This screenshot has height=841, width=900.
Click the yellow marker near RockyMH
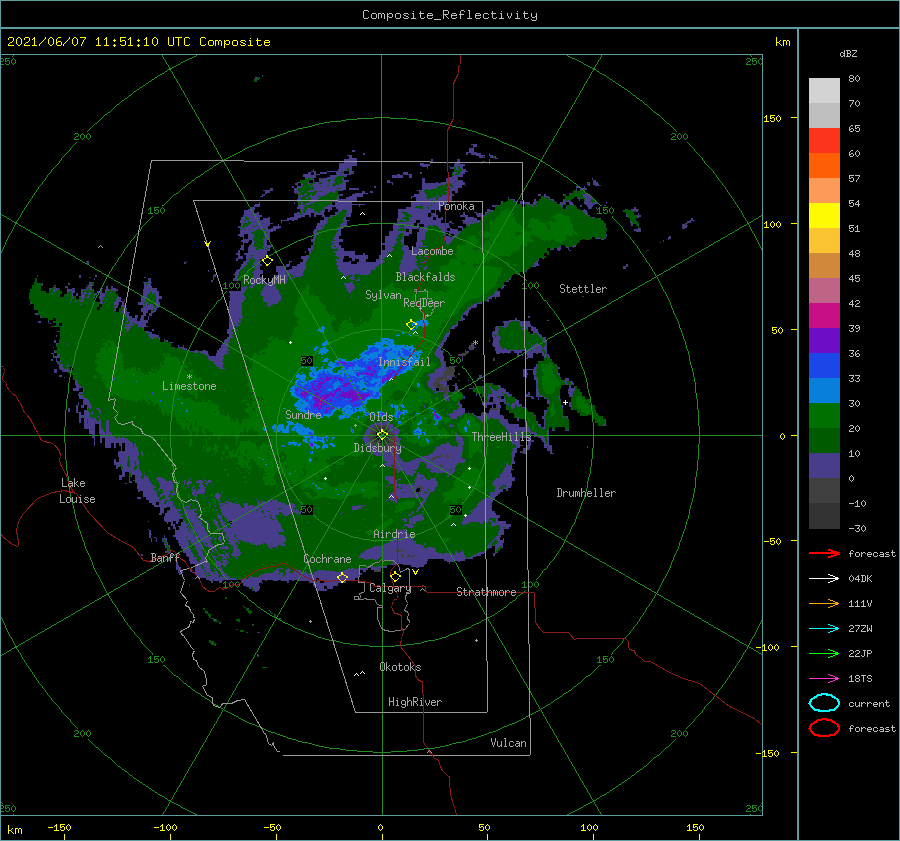tap(267, 261)
